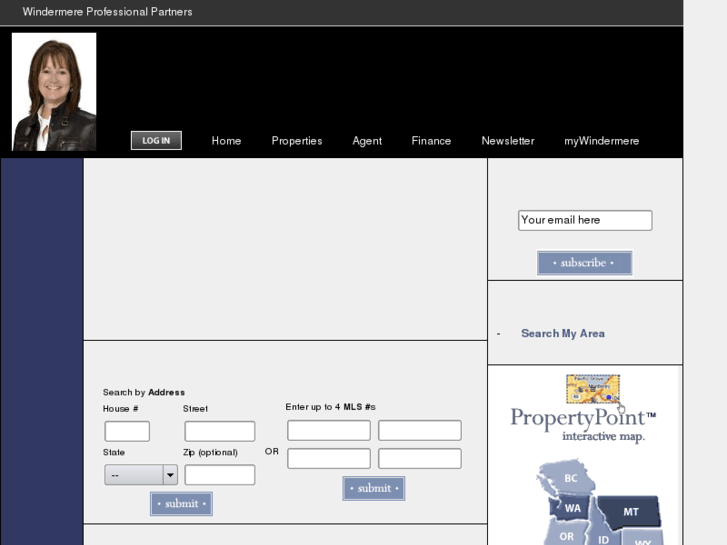Screen dimensions: 727x545
Task: Open the myWindermere menu item
Action: (x=601, y=141)
